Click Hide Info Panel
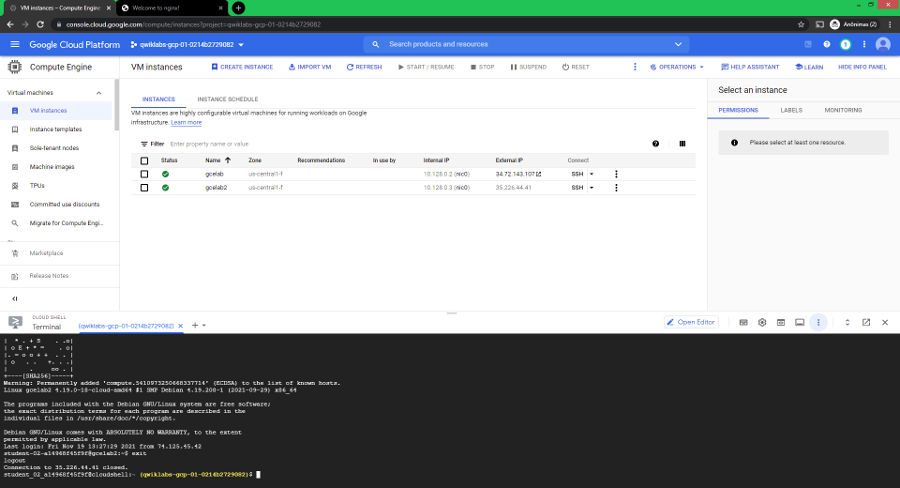This screenshot has width=900, height=488. click(x=862, y=67)
